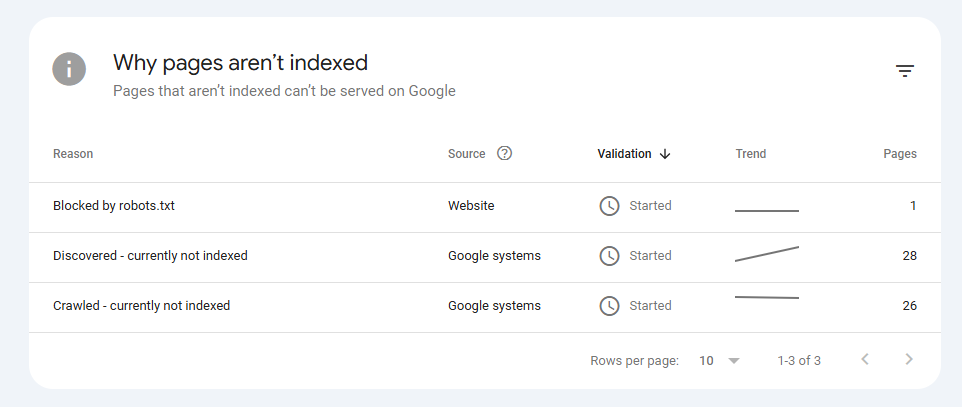Click clock icon in Crawled row
Viewport: 962px width, 407px height.
tap(609, 306)
